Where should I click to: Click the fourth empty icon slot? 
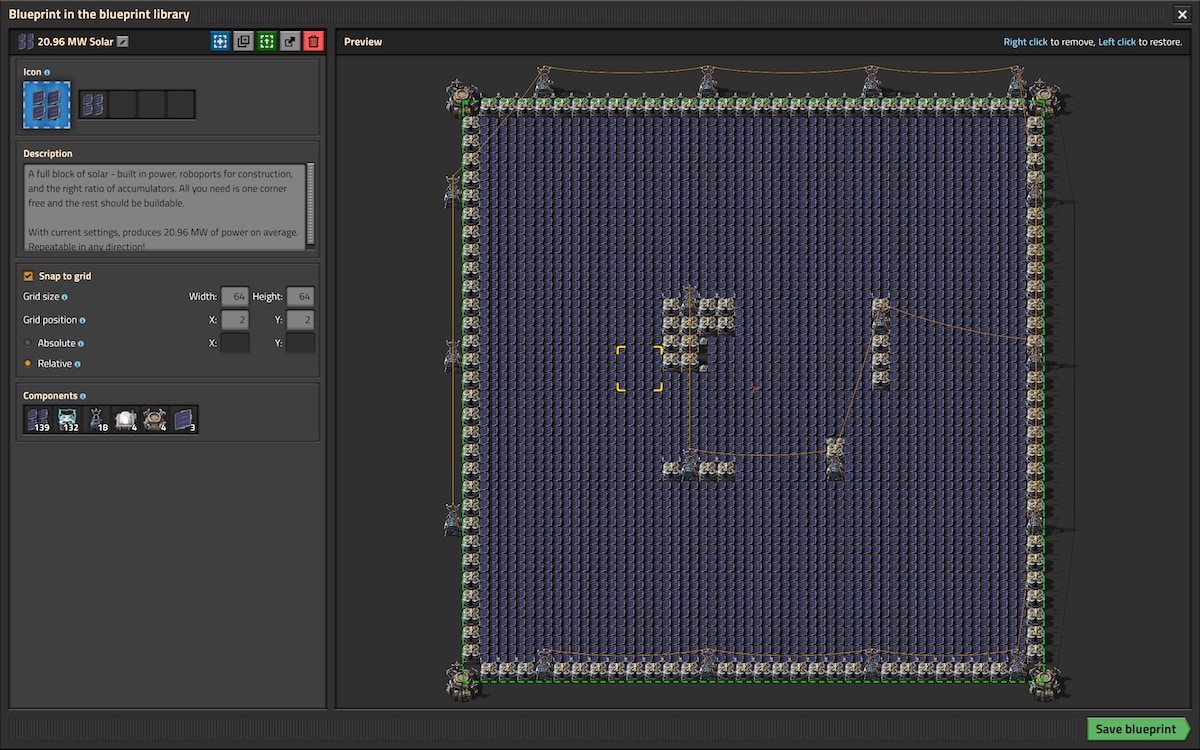(x=180, y=104)
